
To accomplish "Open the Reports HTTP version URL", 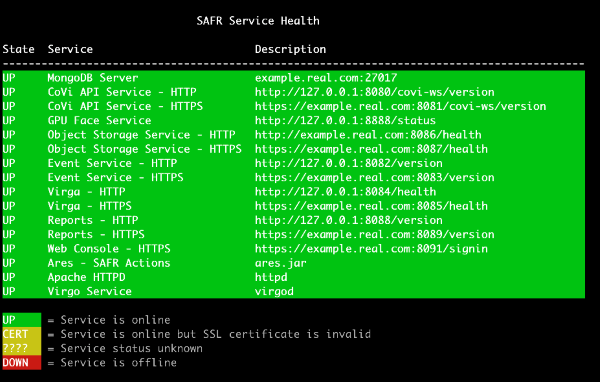I will click(349, 220).
